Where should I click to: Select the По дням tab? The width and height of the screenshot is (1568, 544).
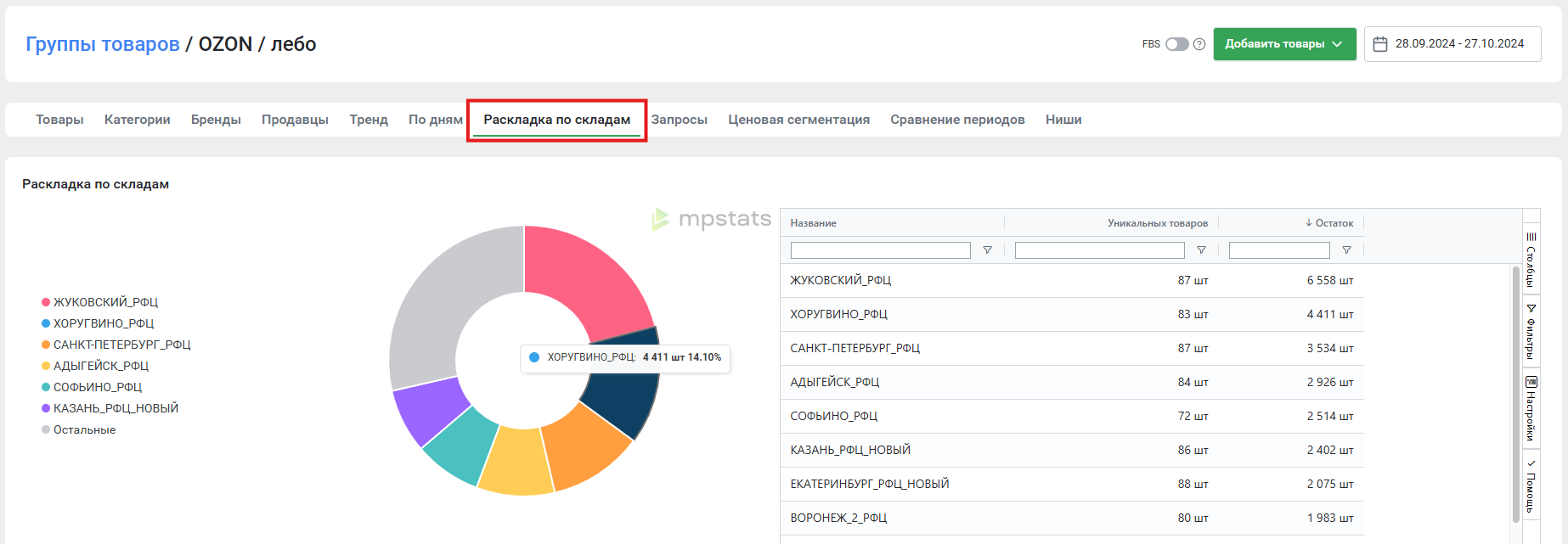point(436,120)
